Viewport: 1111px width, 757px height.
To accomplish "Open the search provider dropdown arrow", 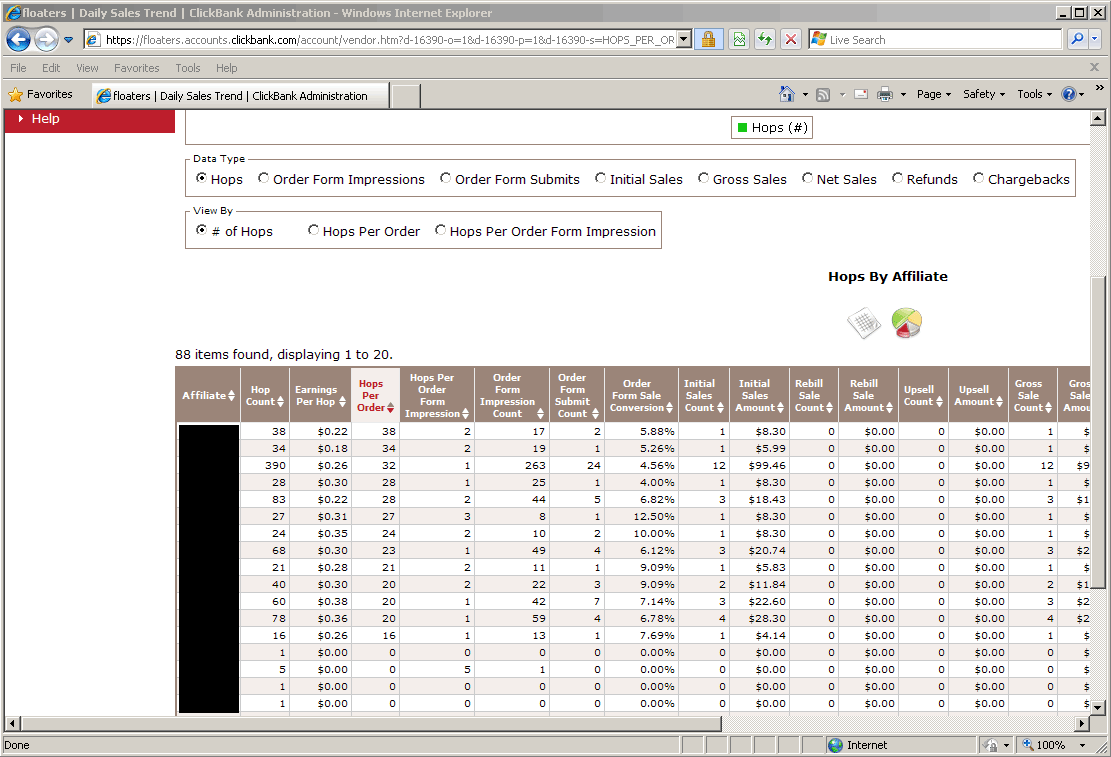I will click(x=1095, y=40).
